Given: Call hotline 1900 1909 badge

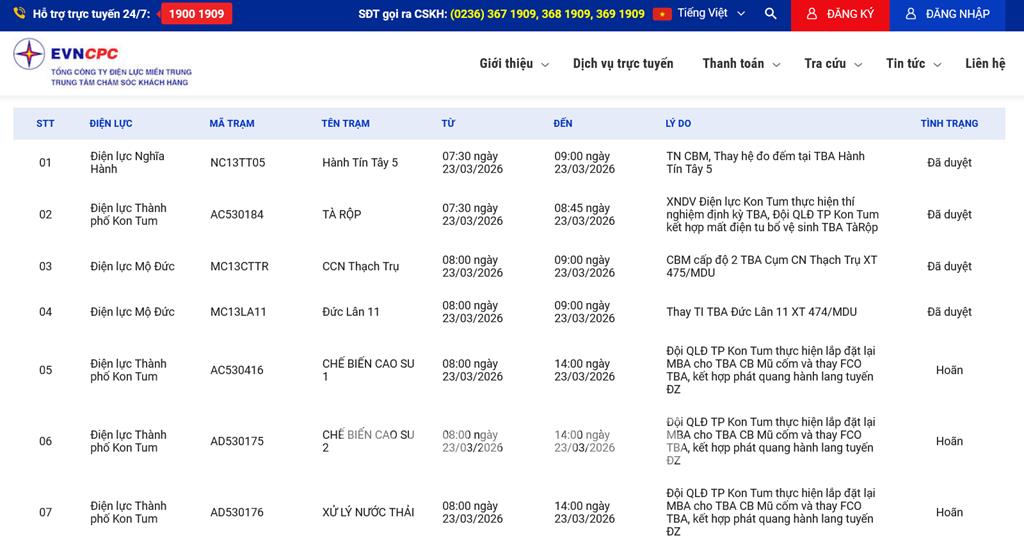Looking at the screenshot, I should 196,14.
